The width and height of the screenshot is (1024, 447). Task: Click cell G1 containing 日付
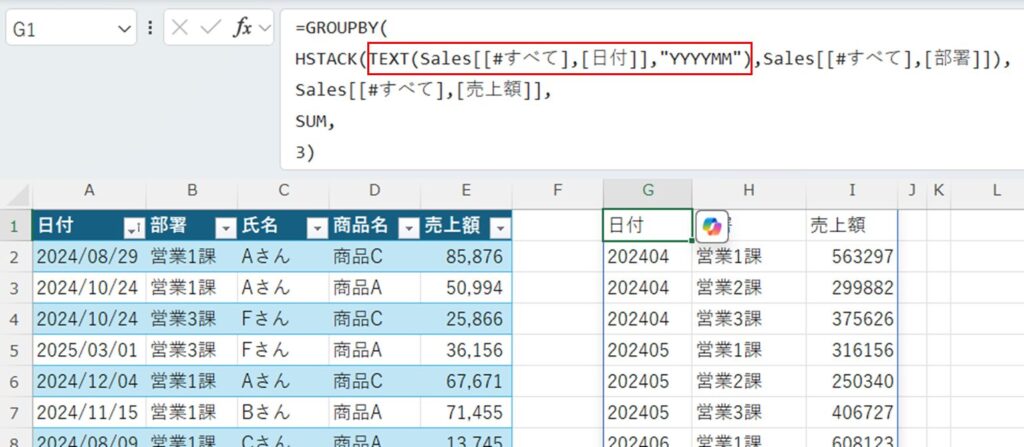647,225
